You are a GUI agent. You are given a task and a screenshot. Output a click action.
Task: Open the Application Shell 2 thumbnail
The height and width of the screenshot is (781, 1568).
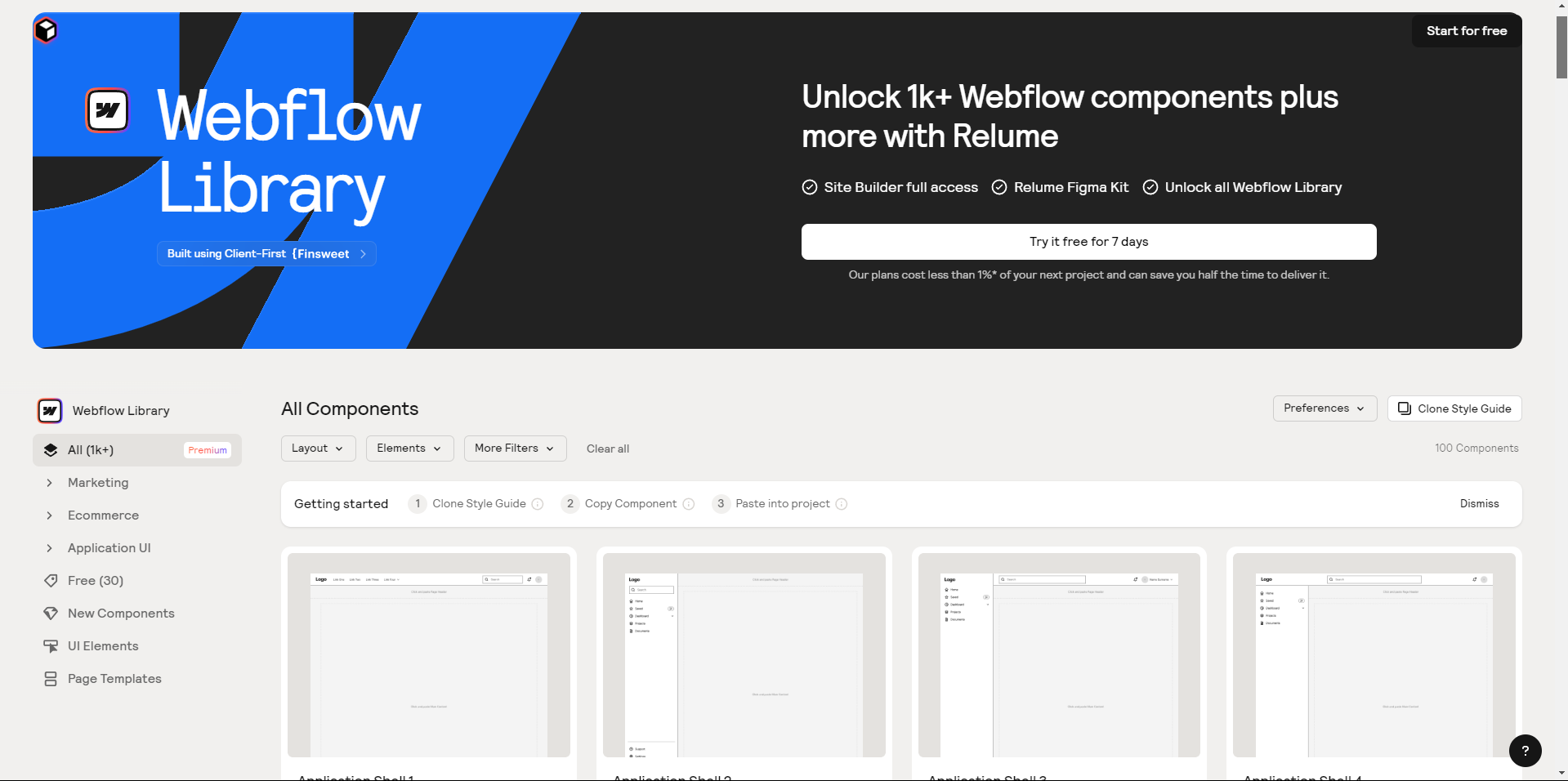(x=744, y=655)
